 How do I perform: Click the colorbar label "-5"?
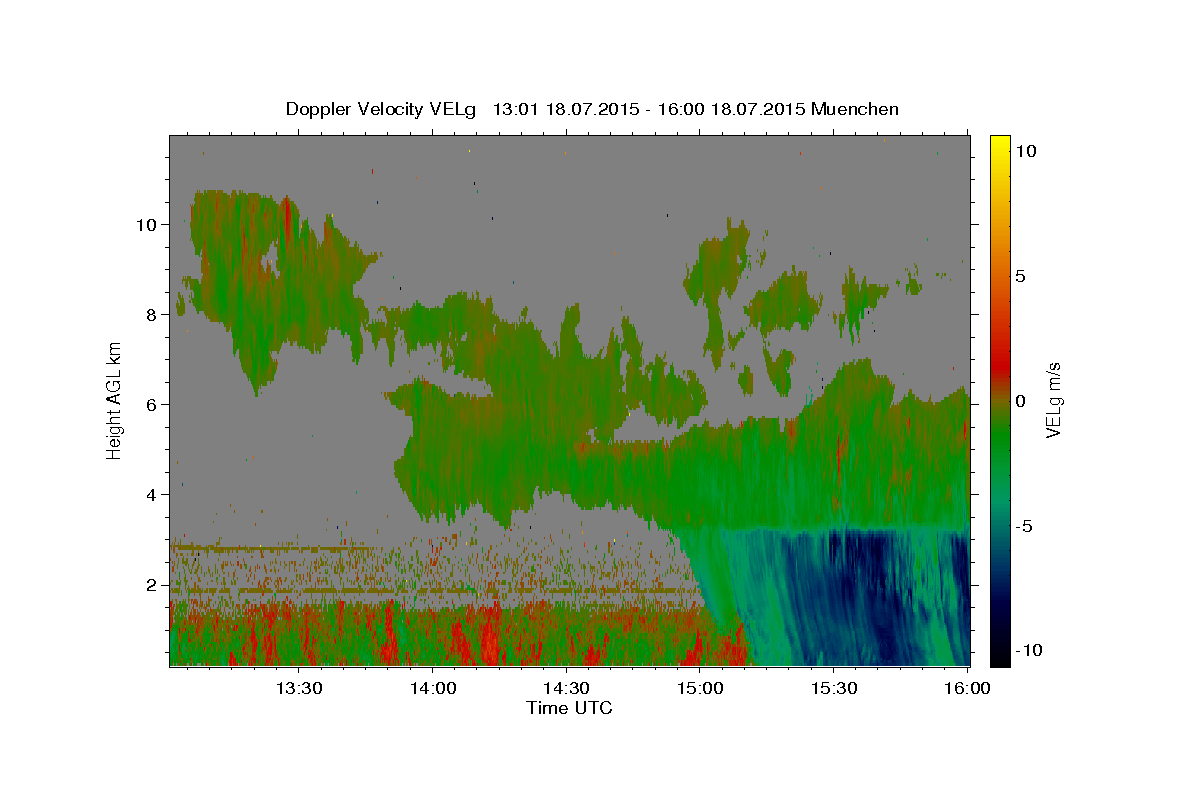click(x=1024, y=526)
